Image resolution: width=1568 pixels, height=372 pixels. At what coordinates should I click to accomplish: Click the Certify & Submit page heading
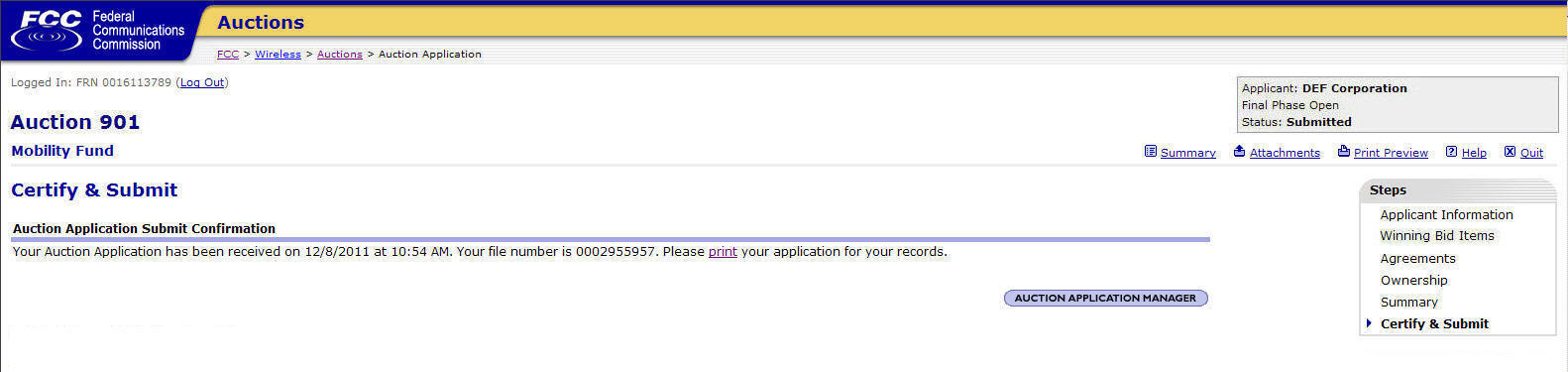click(94, 189)
